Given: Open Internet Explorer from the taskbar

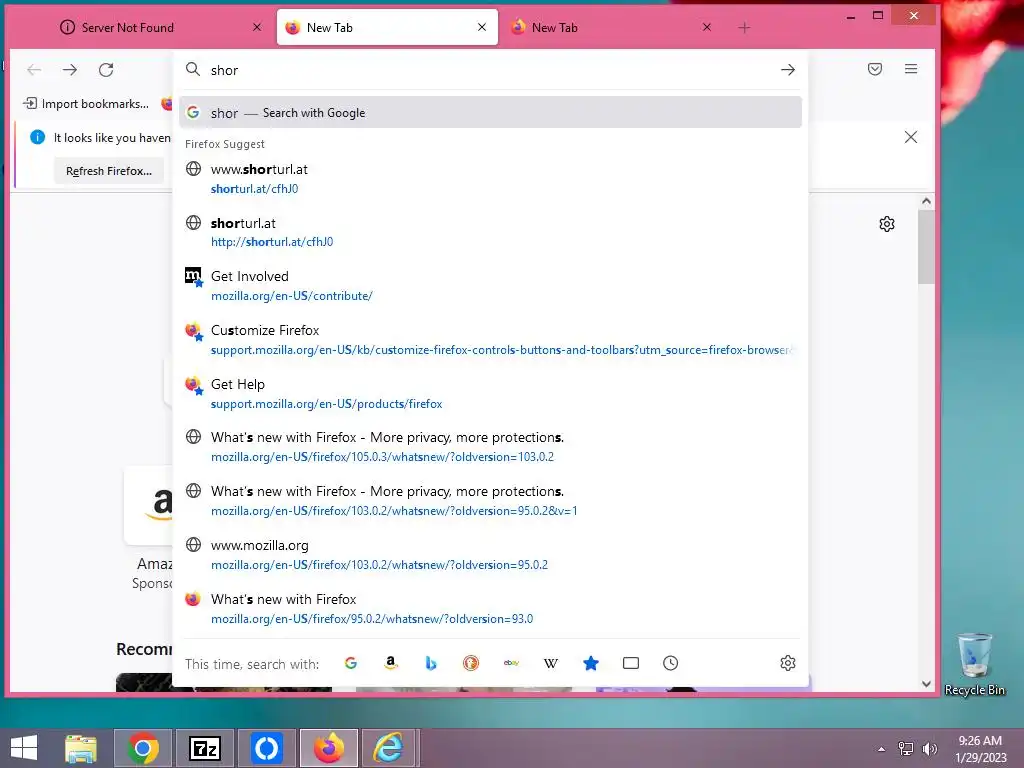Looking at the screenshot, I should (389, 748).
